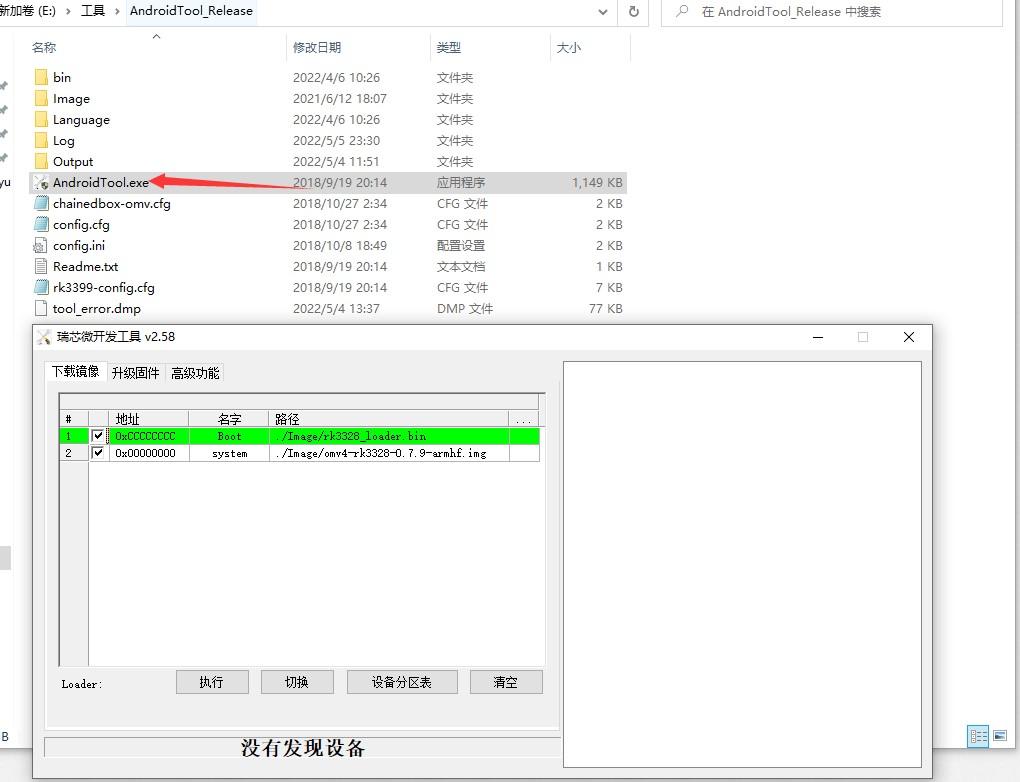This screenshot has height=782, width=1020.
Task: Click the 执行 button
Action: pos(212,681)
